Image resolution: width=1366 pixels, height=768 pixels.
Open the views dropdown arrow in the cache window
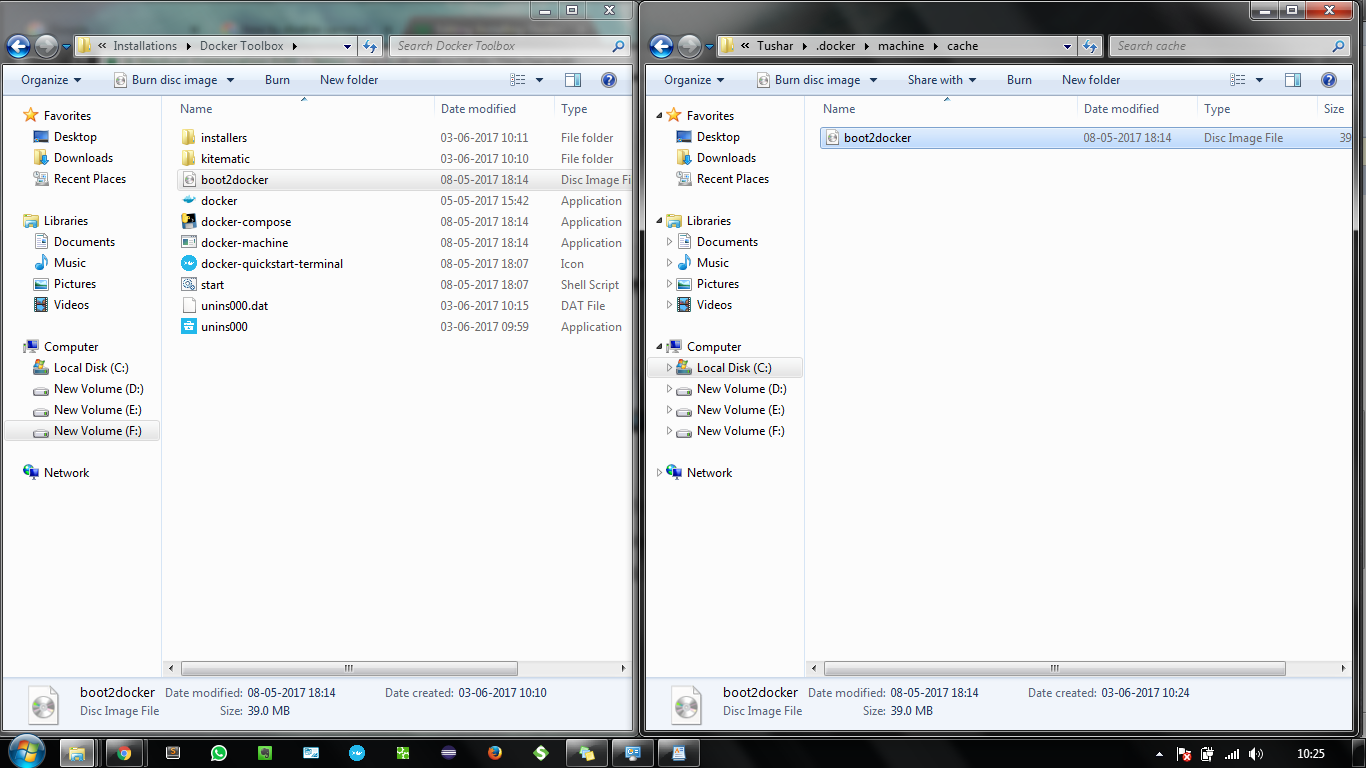click(1261, 80)
